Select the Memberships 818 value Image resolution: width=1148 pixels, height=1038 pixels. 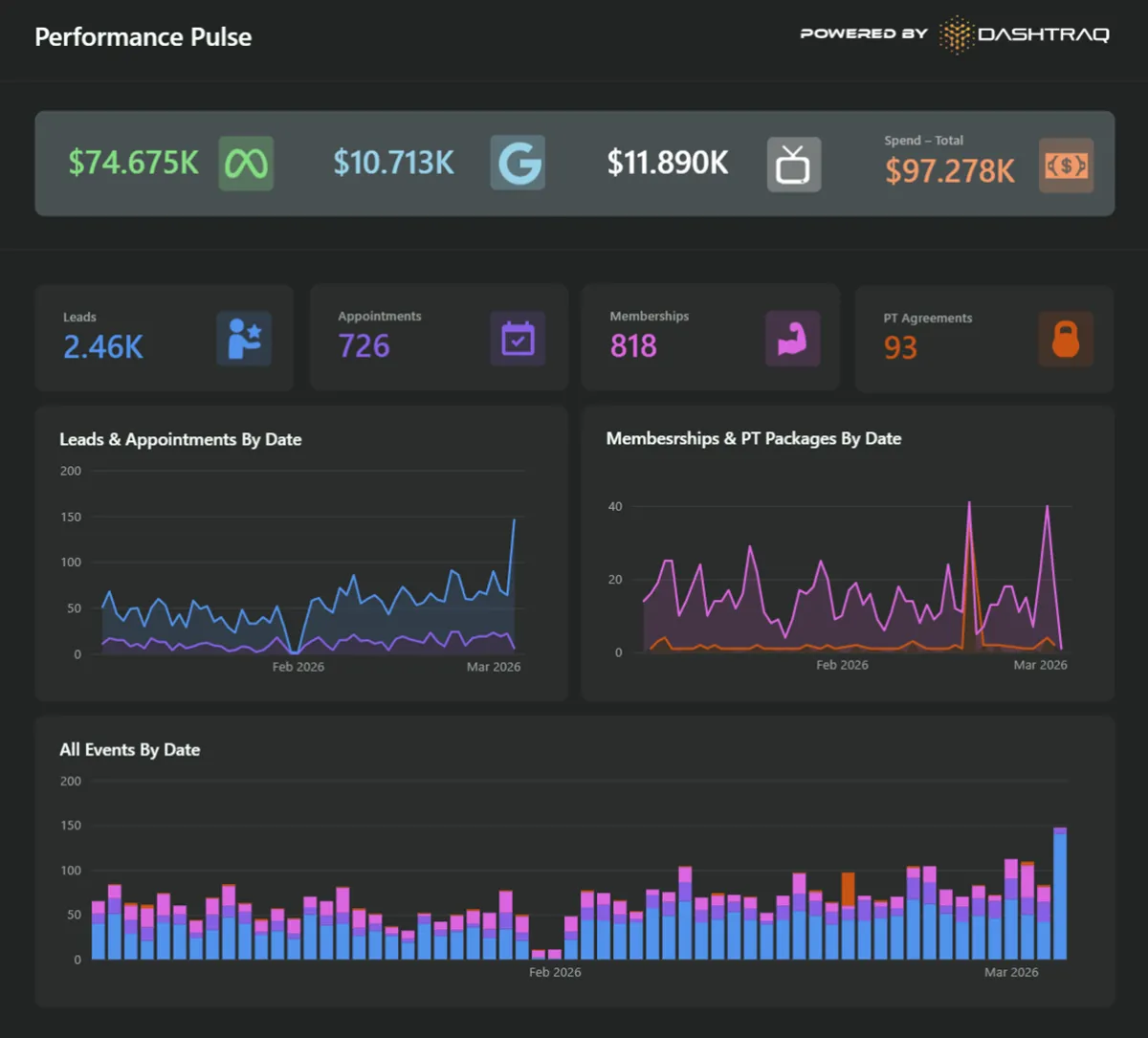[633, 345]
